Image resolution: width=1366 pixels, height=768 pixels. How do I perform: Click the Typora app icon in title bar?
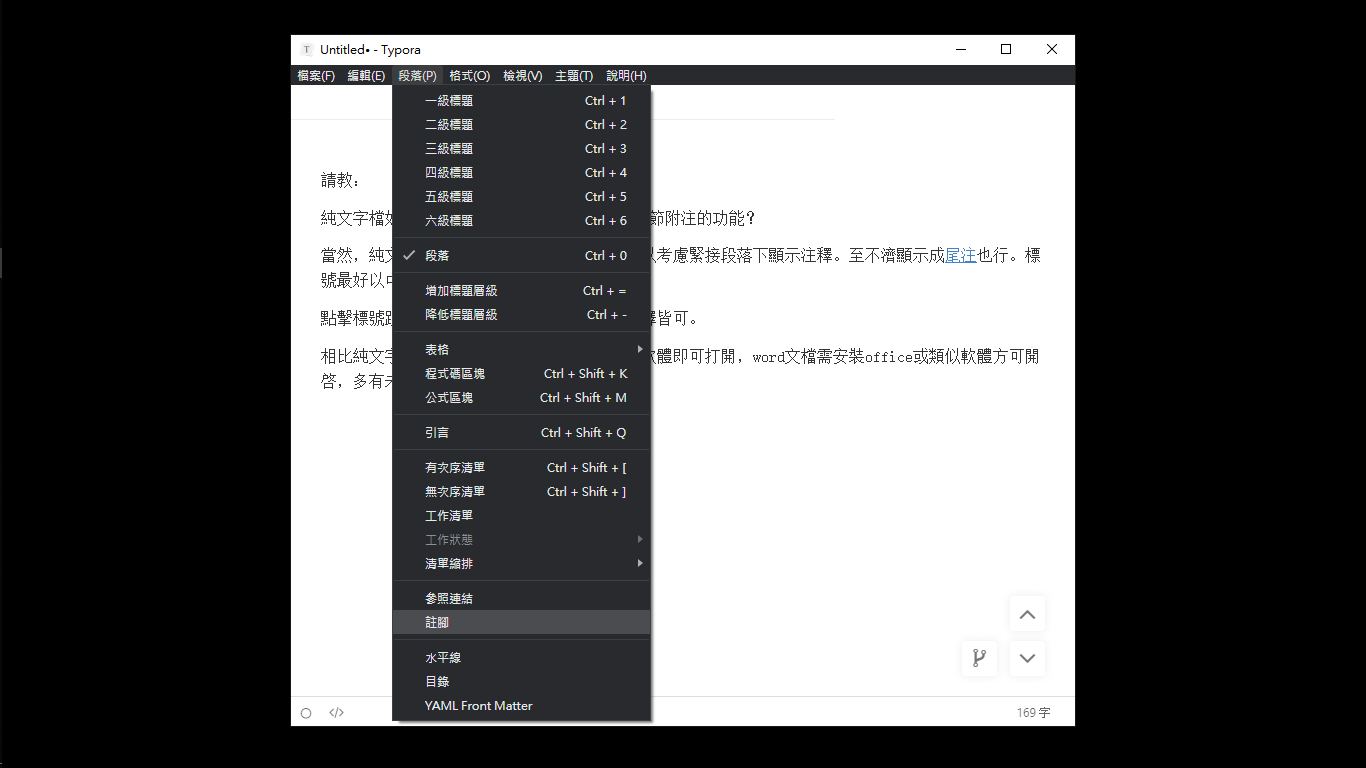point(306,50)
